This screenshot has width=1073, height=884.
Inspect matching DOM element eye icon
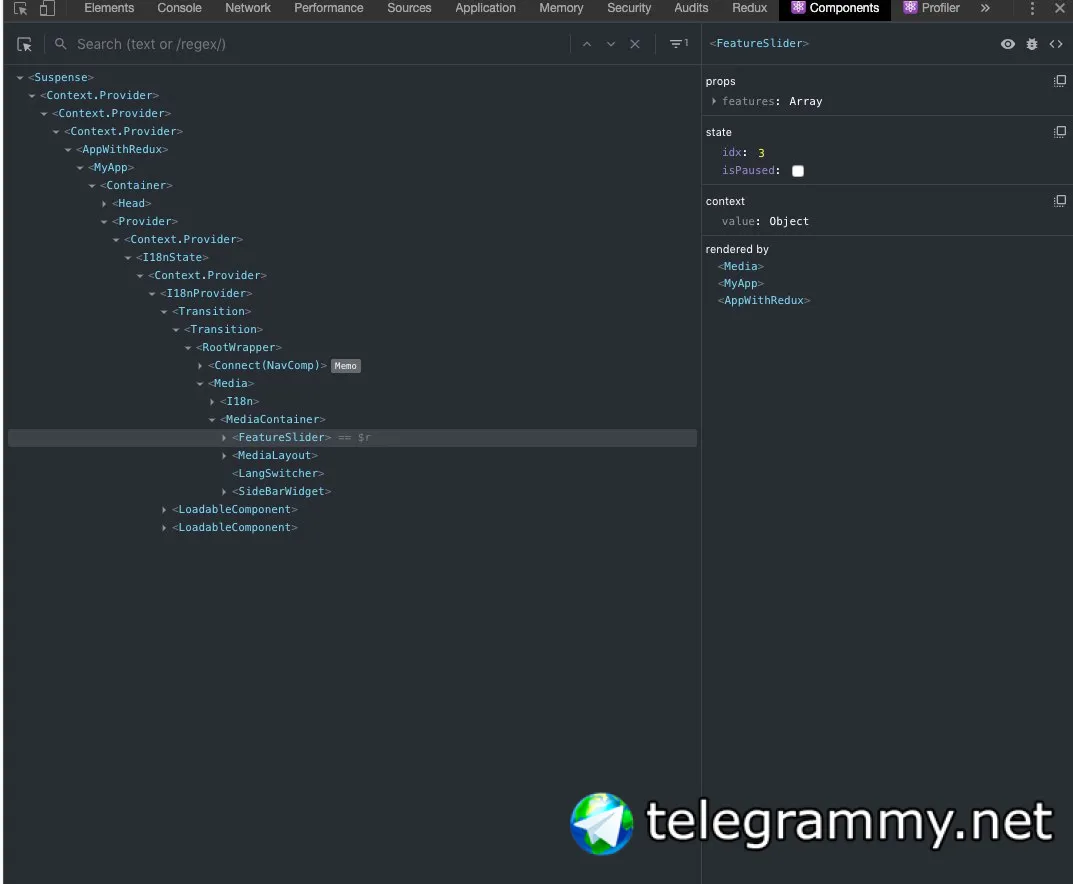[1007, 44]
